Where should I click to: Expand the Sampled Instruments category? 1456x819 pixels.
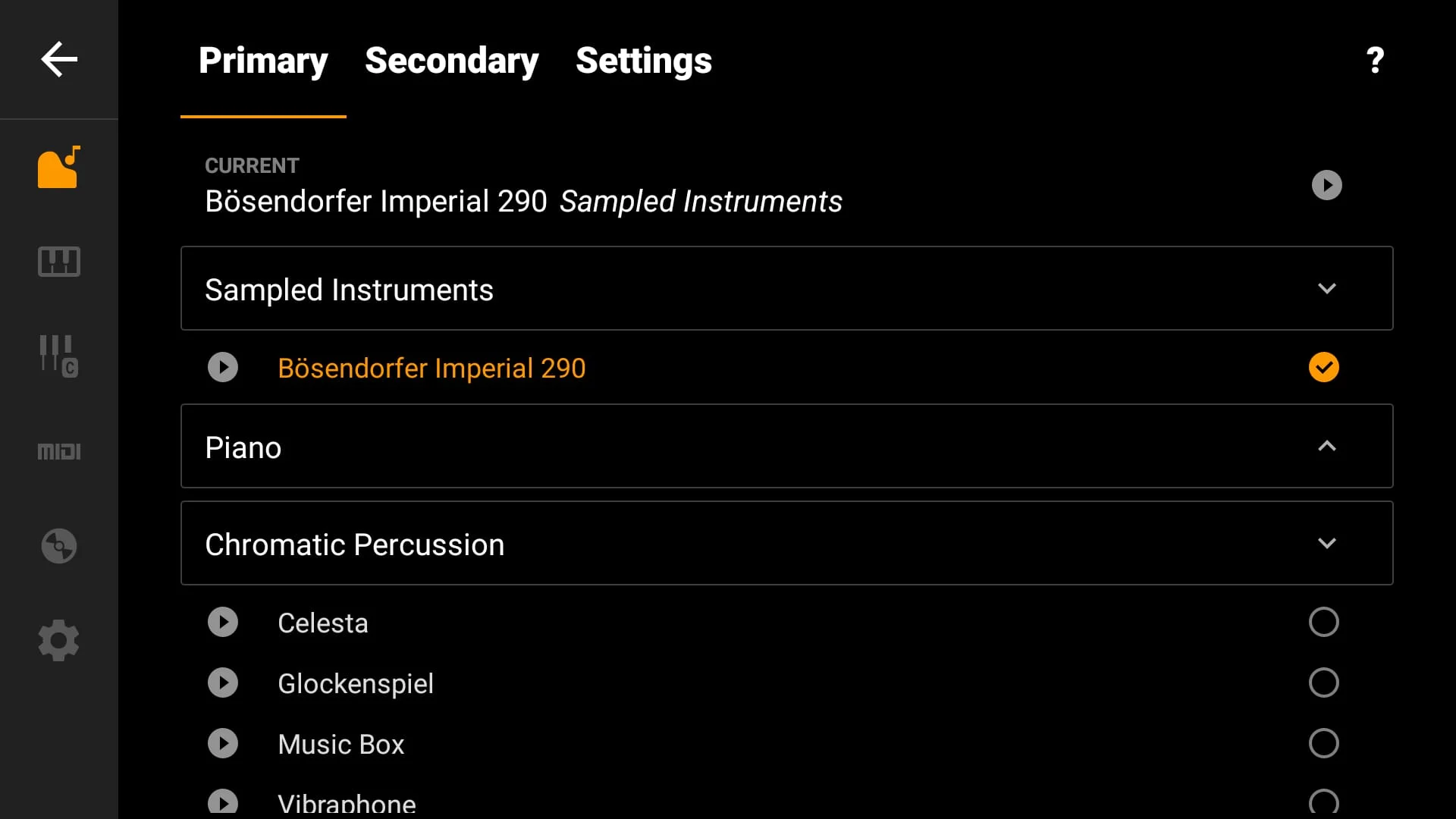[x=1326, y=288]
